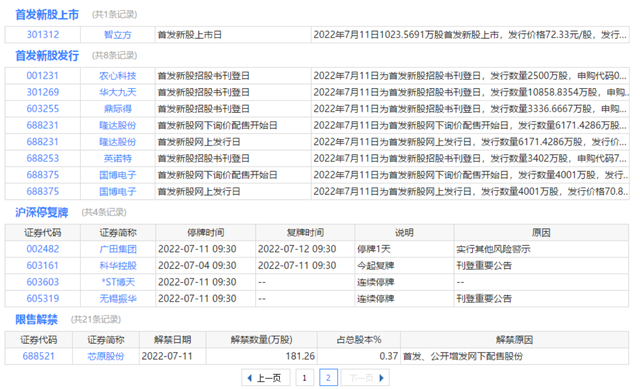Click the 解禁日期 column header
The width and height of the screenshot is (640, 389).
pos(173,340)
